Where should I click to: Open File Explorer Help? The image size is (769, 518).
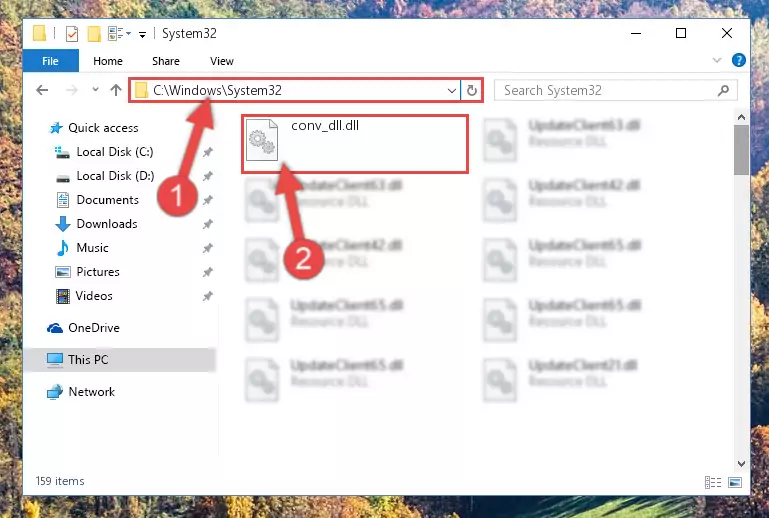click(x=739, y=60)
